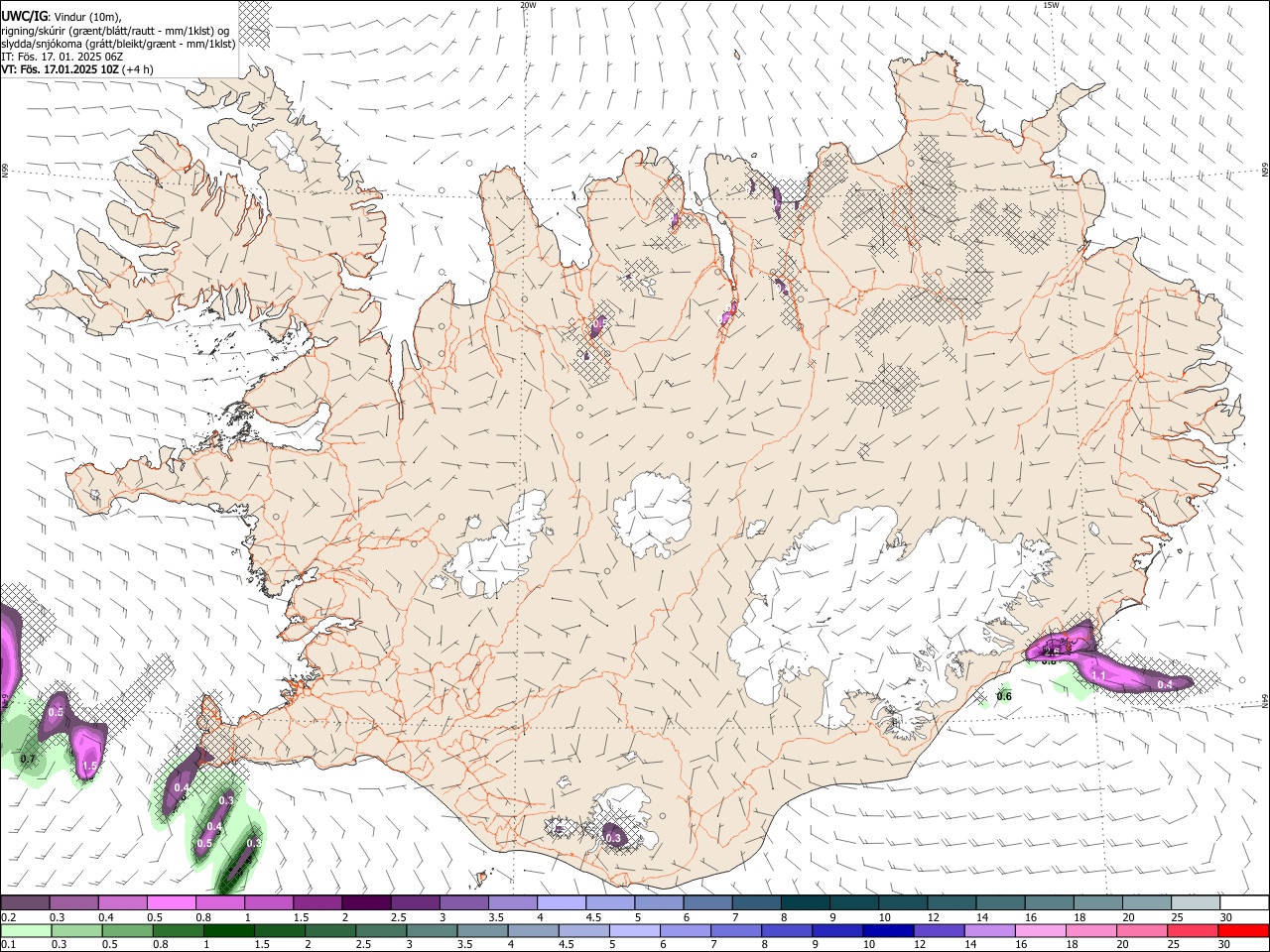Pick the crimson 25 swatch in rain scale
The width and height of the screenshot is (1270, 952).
pos(1194,930)
